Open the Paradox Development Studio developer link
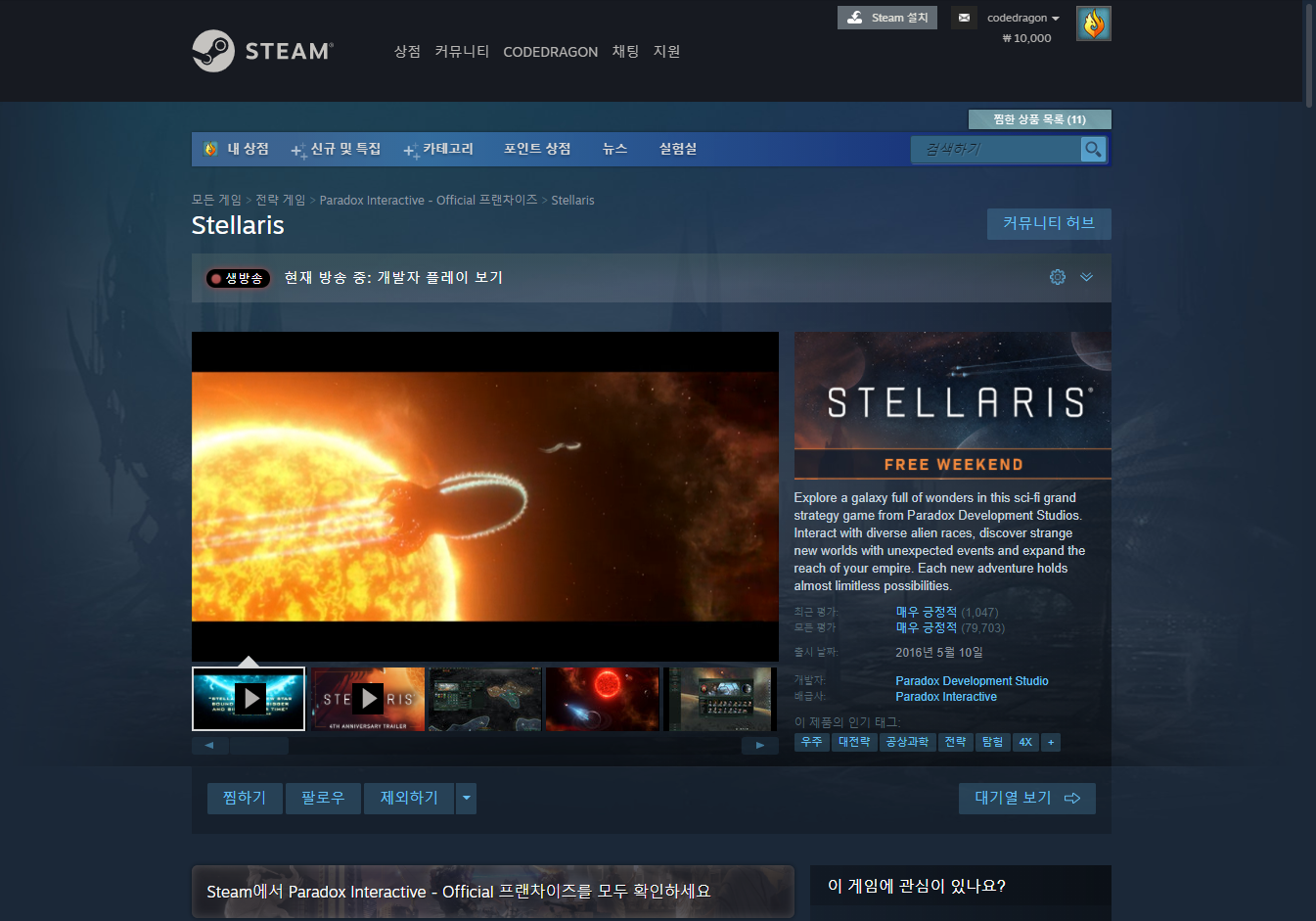Viewport: 1316px width, 921px height. [972, 681]
